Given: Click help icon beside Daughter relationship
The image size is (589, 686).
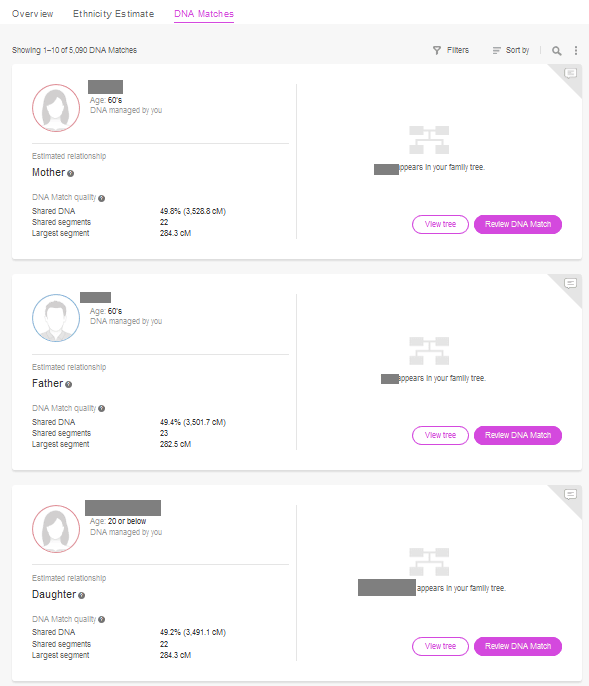Looking at the screenshot, I should [81, 595].
